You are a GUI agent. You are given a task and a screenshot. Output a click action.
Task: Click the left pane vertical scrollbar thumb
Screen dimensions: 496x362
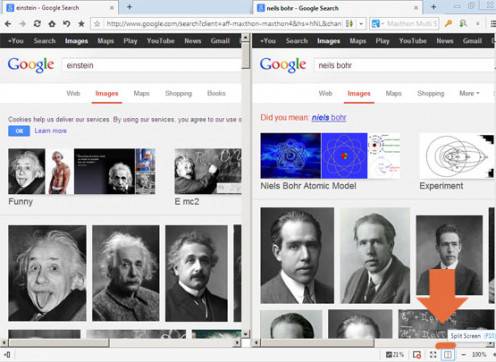246,55
